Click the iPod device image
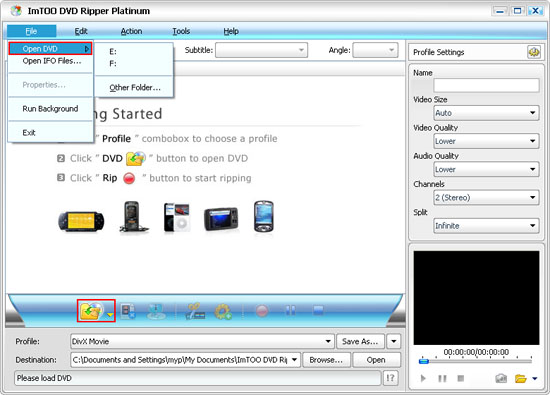 tap(177, 217)
